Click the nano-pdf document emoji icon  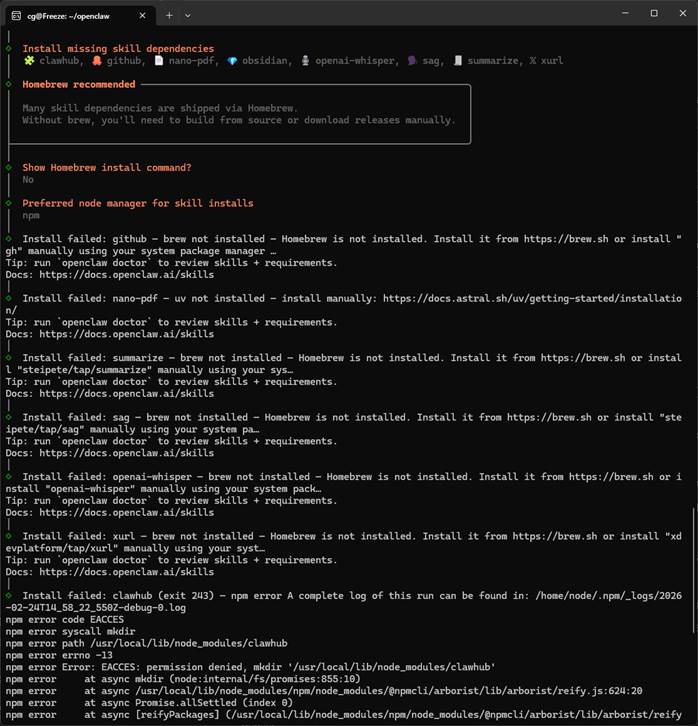[158, 61]
